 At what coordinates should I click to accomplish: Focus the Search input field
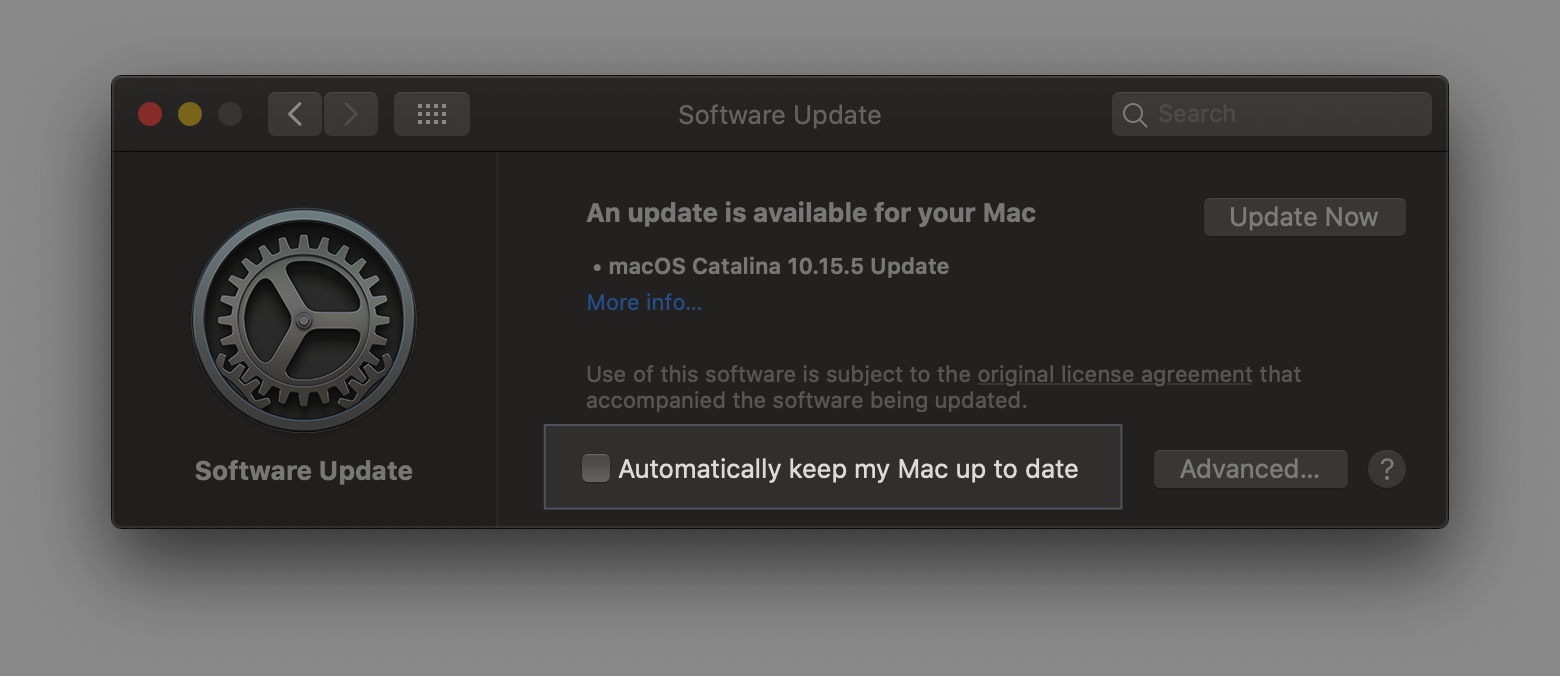coord(1271,114)
